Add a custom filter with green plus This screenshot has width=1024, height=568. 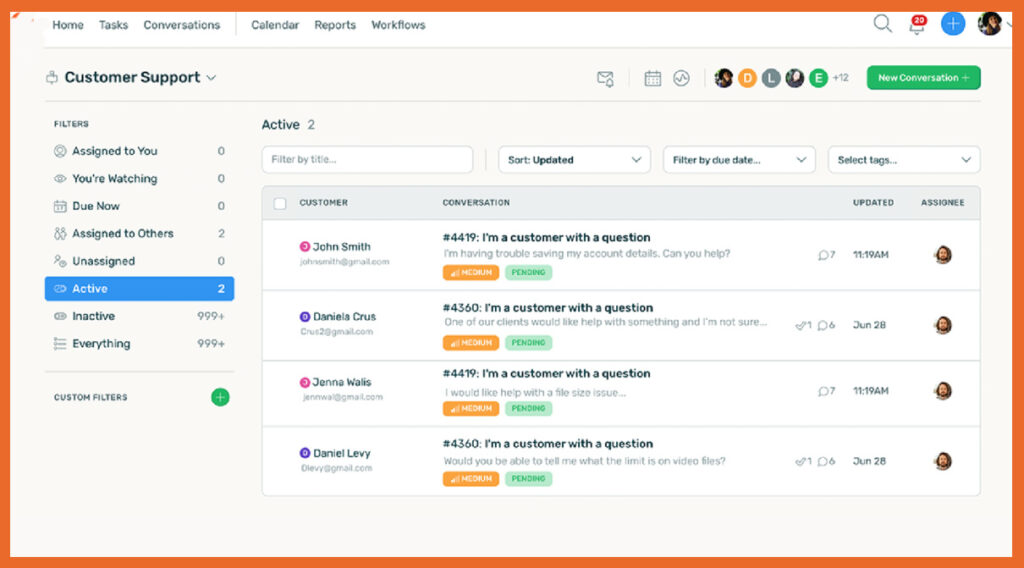[220, 397]
